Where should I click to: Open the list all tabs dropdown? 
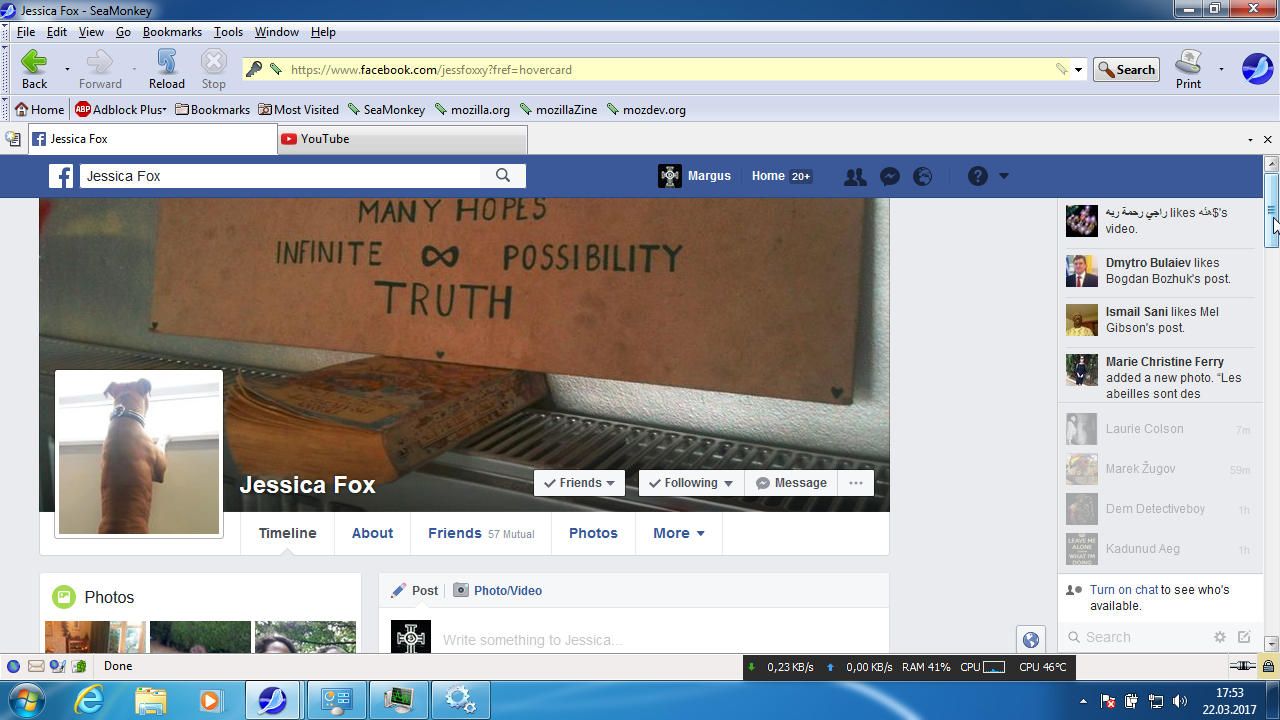coord(1251,139)
